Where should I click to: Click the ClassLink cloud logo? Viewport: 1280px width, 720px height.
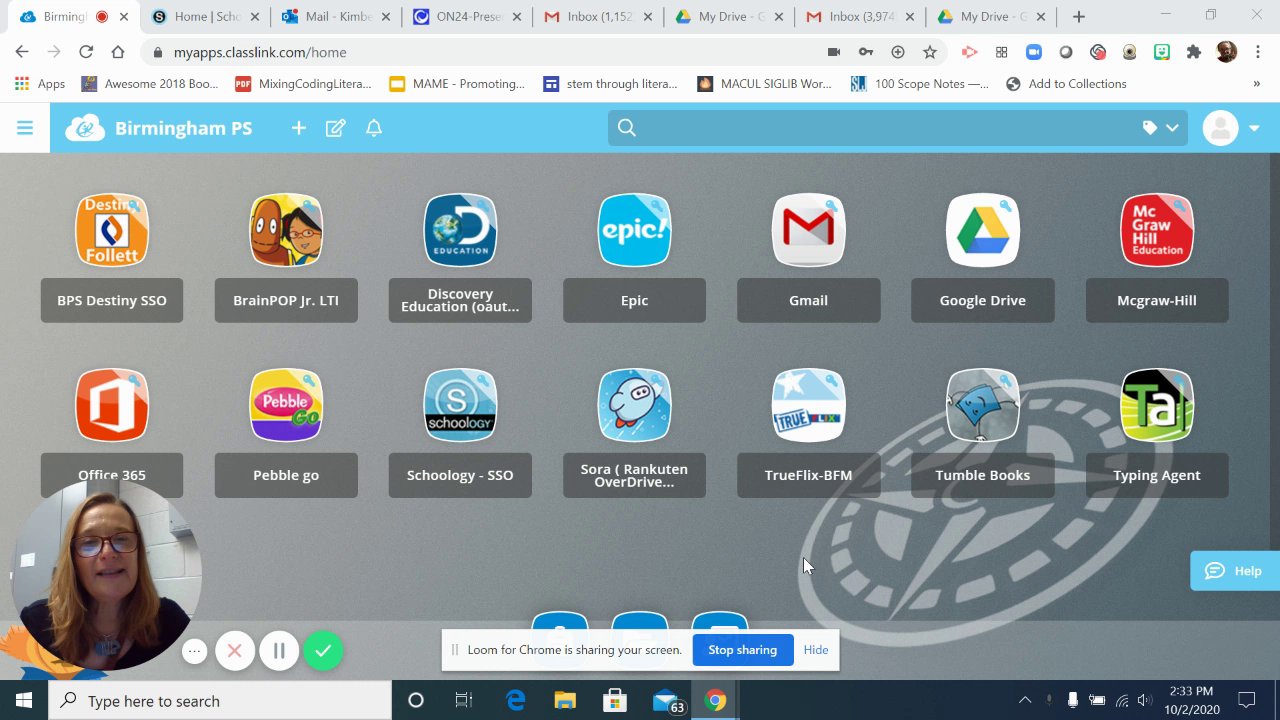pyautogui.click(x=85, y=128)
